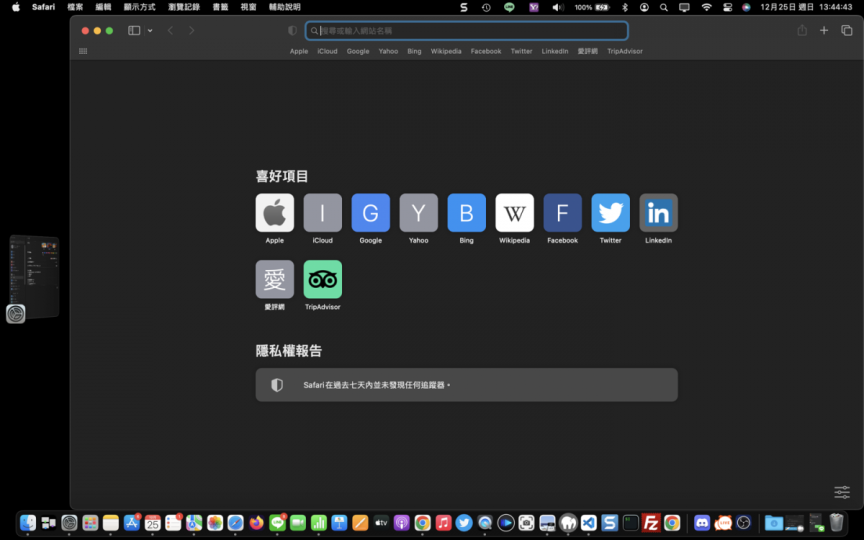The image size is (864, 540).
Task: Open the Twitter favorite tile
Action: click(610, 213)
